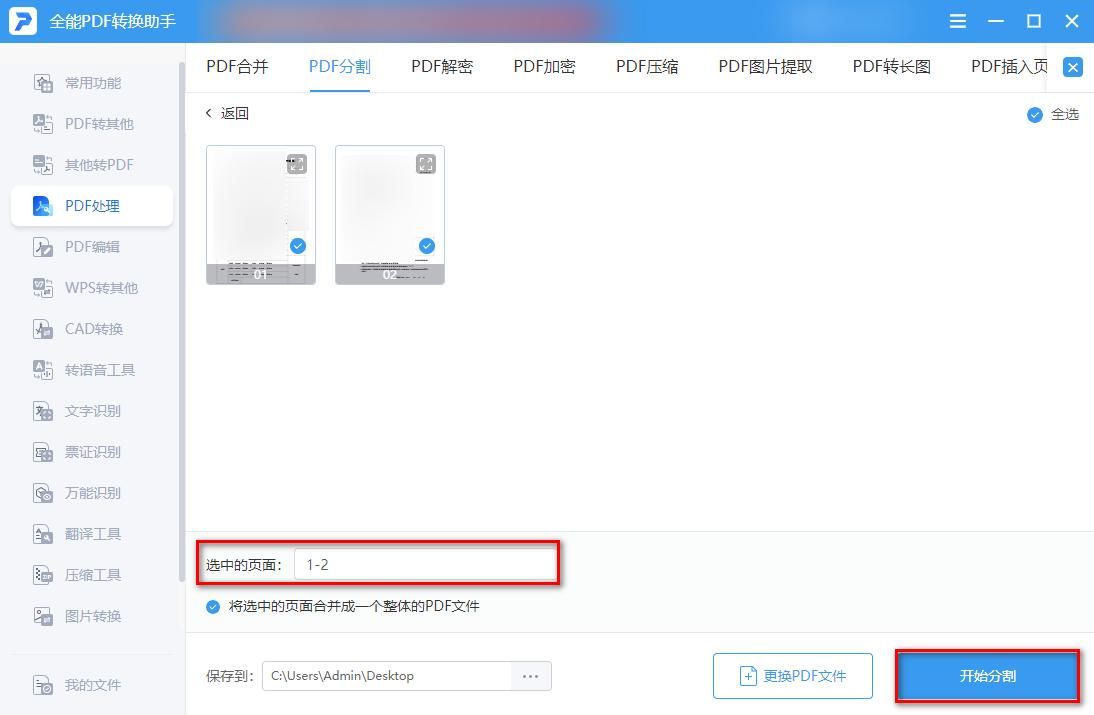This screenshot has width=1094, height=715.
Task: Click the CAD转换 sidebar icon
Action: 43,329
